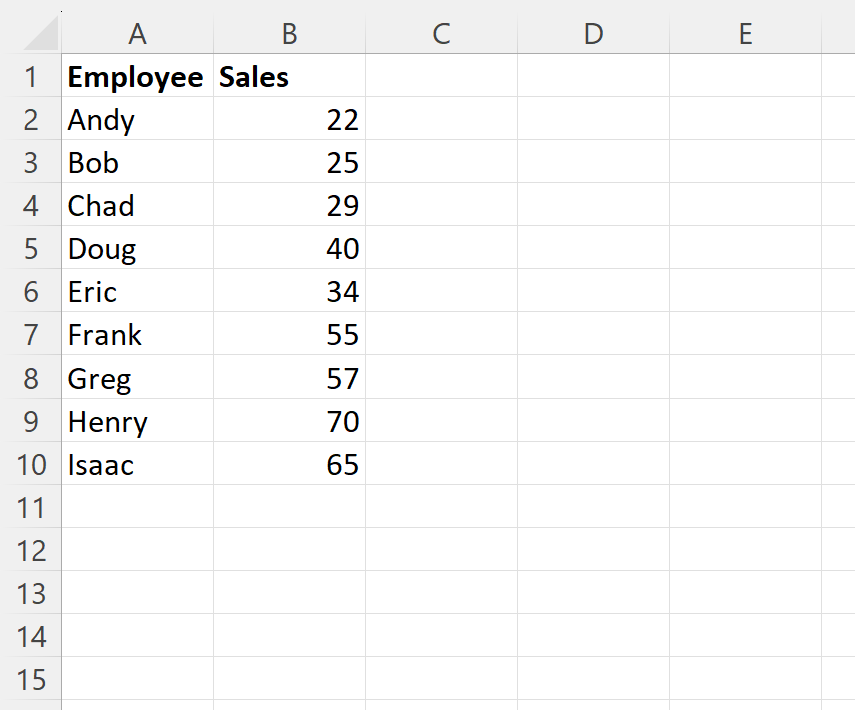
Task: Select the cell containing Frank
Action: point(137,335)
